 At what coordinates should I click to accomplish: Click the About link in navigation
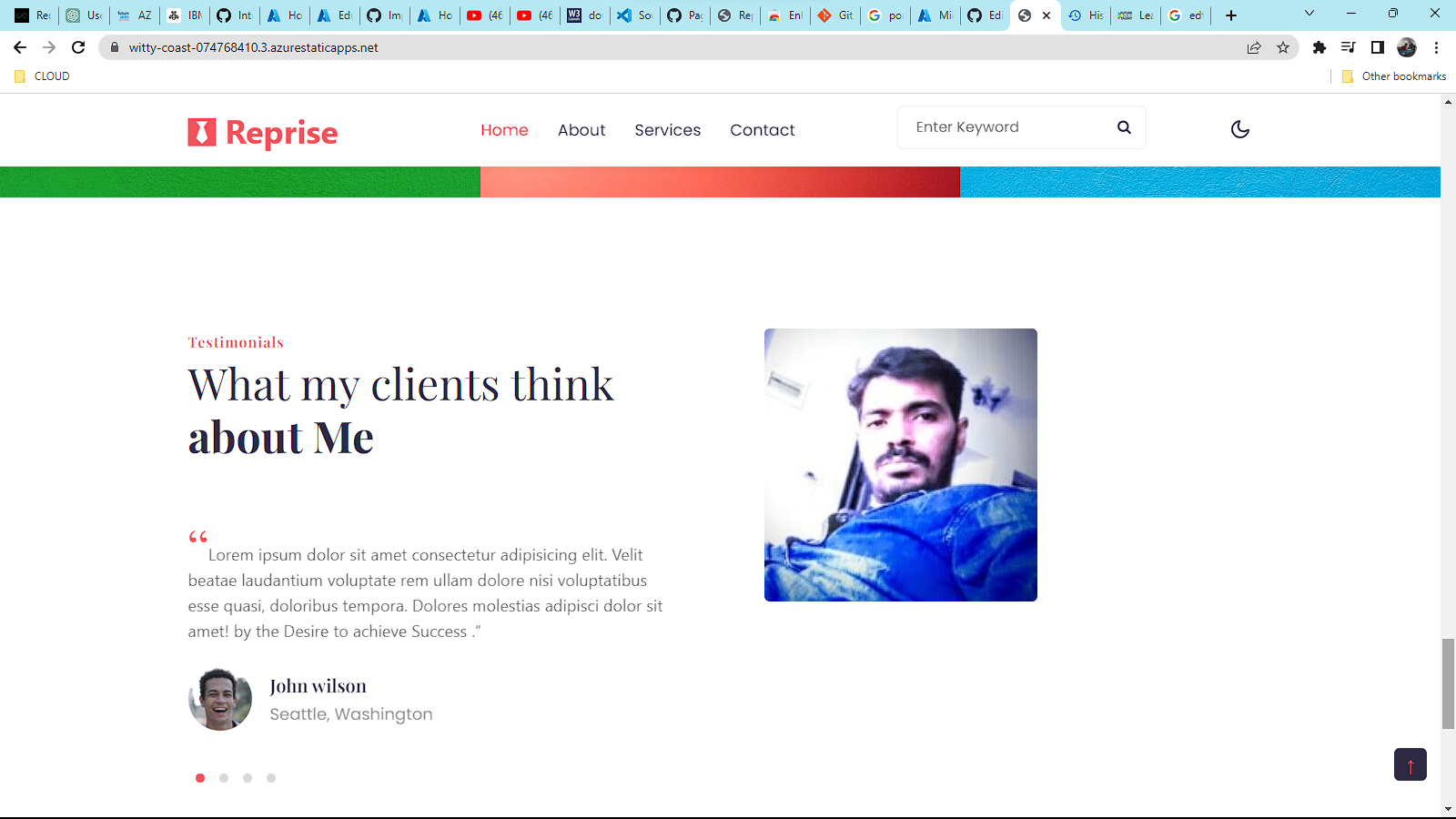581,130
